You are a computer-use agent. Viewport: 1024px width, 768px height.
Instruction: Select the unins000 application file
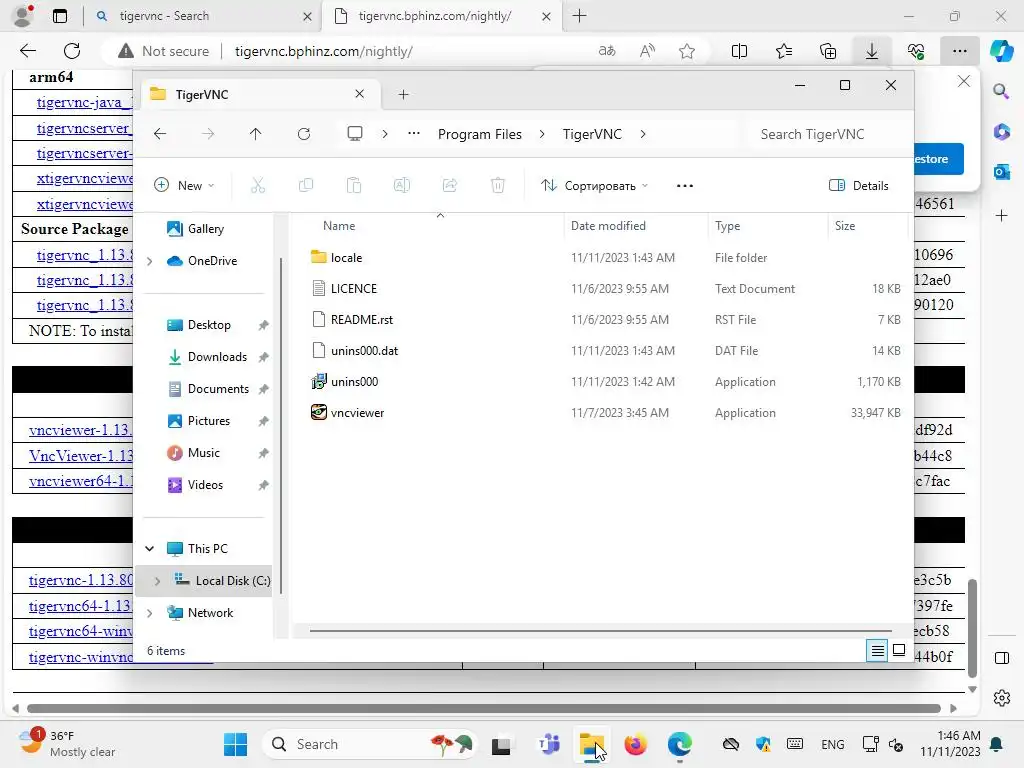(x=354, y=381)
